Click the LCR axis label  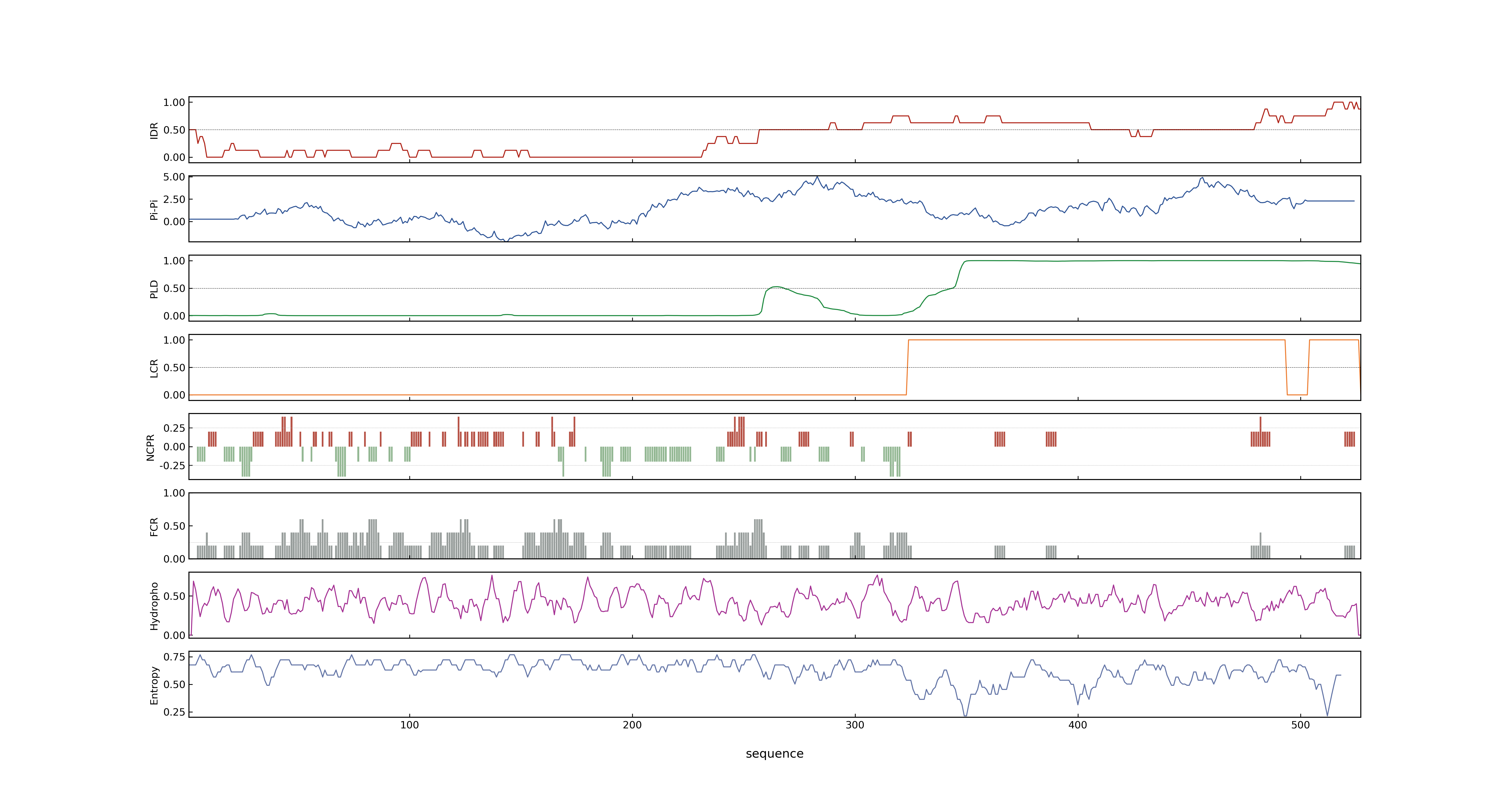pyautogui.click(x=154, y=368)
